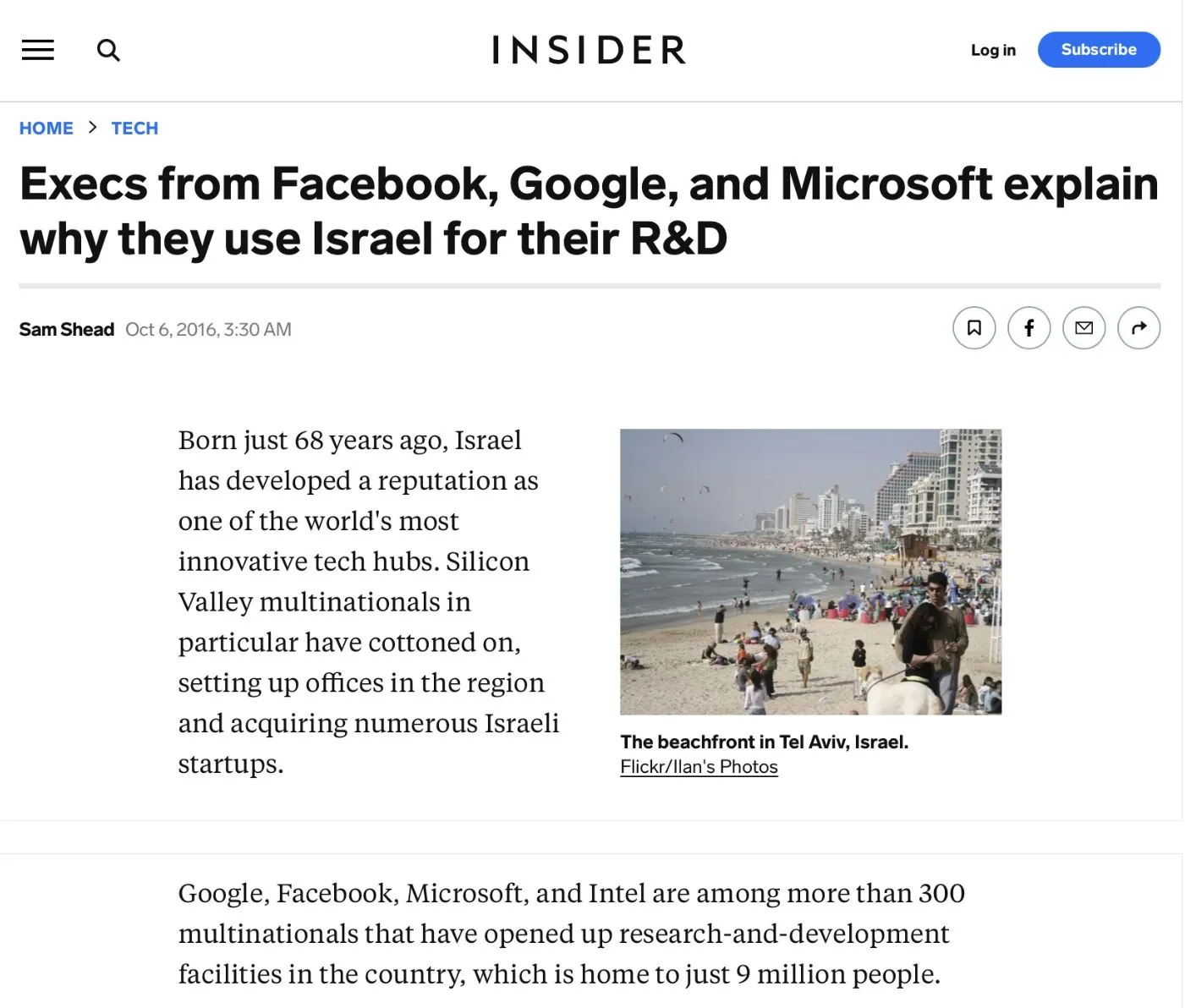The image size is (1185, 1008).
Task: Share article via Facebook icon
Action: click(1029, 328)
